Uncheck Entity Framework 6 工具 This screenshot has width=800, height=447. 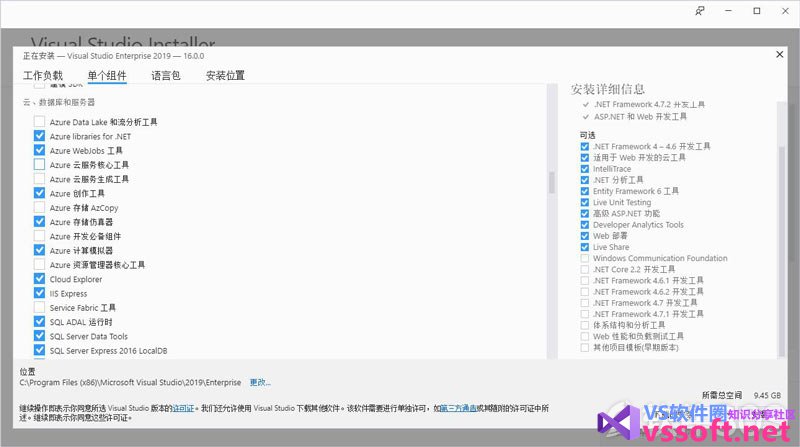click(x=585, y=191)
